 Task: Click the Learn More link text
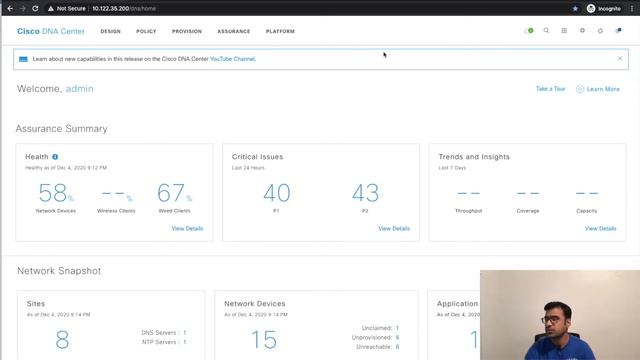click(x=603, y=89)
